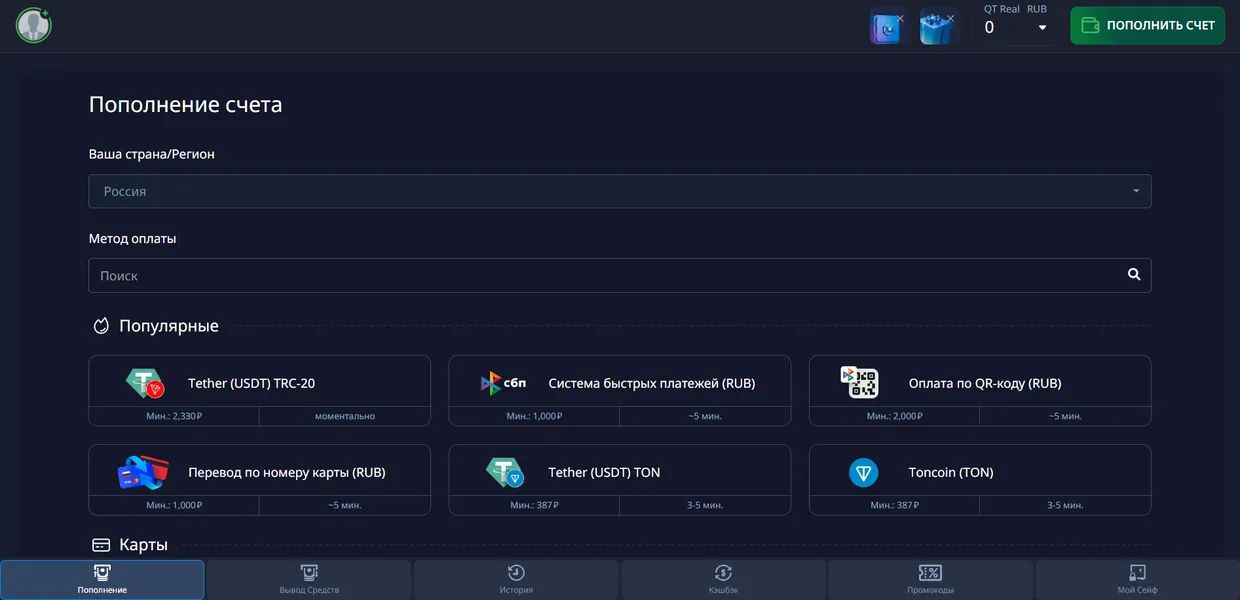1240x600 pixels.
Task: Select the Tether (USDT) TRC-20 payment method
Action: click(x=259, y=382)
